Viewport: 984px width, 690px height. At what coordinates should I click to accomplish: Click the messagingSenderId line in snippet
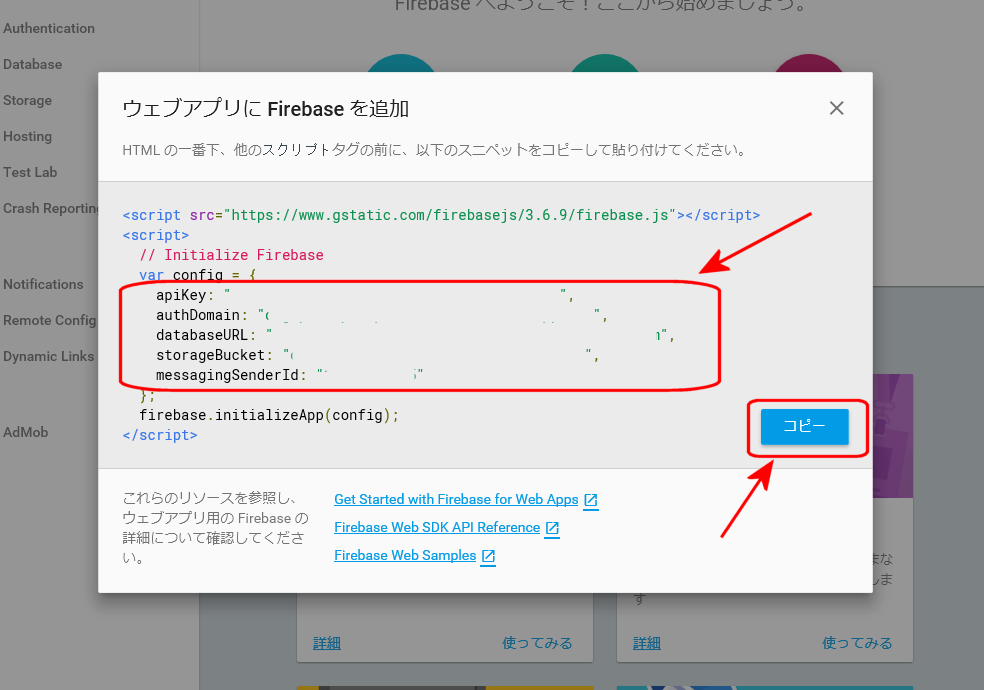tap(289, 375)
